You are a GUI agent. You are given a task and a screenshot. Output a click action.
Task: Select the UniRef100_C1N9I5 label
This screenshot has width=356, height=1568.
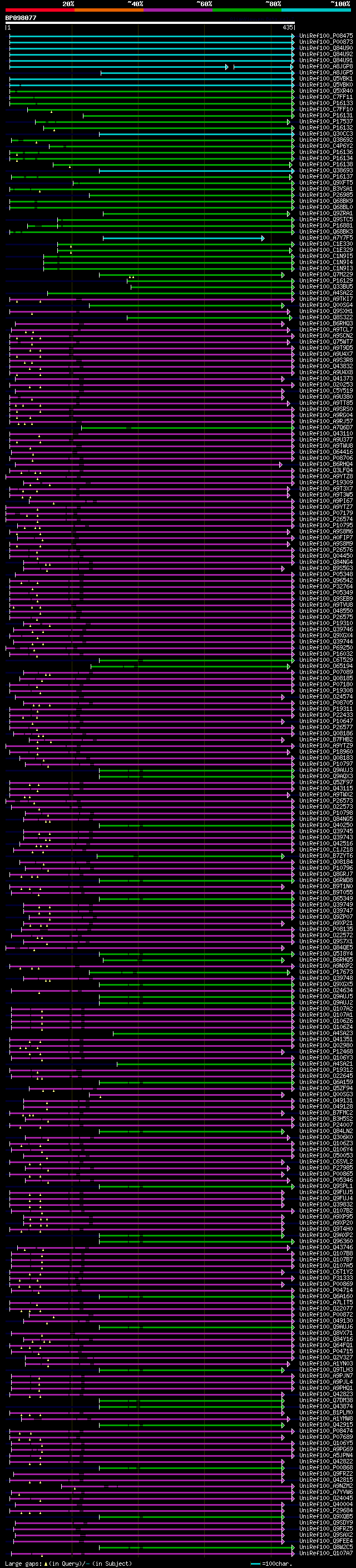326,256
